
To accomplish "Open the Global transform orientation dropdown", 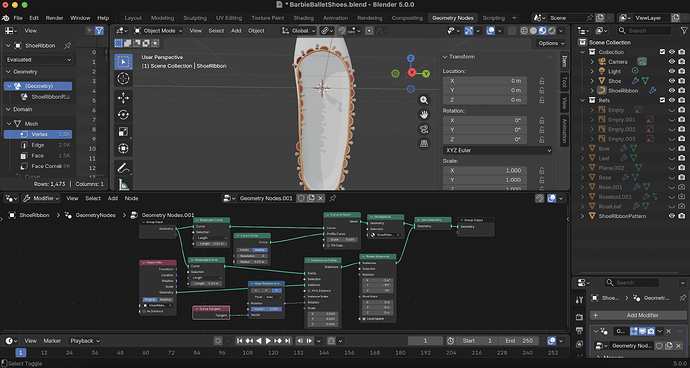I will 299,31.
